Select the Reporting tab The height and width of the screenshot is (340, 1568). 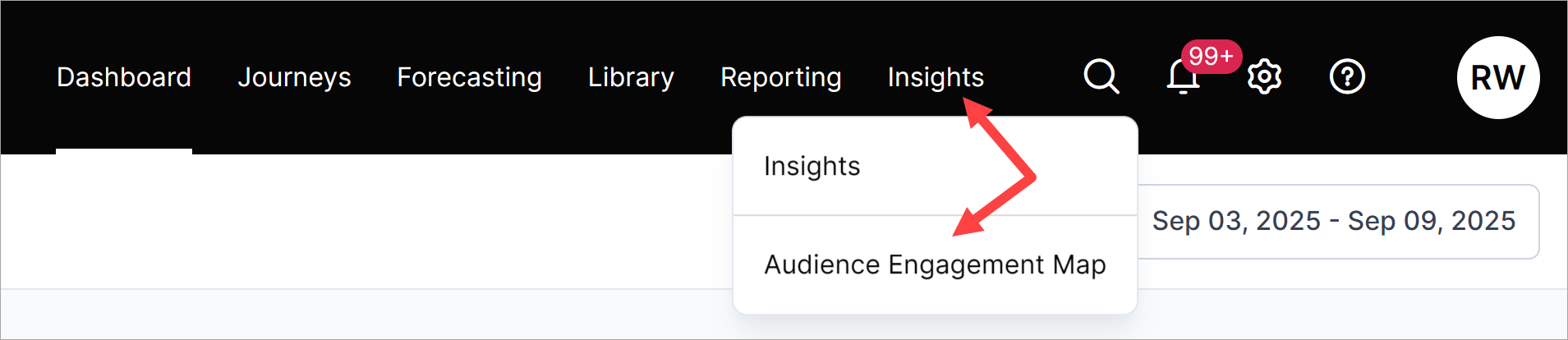tap(780, 77)
